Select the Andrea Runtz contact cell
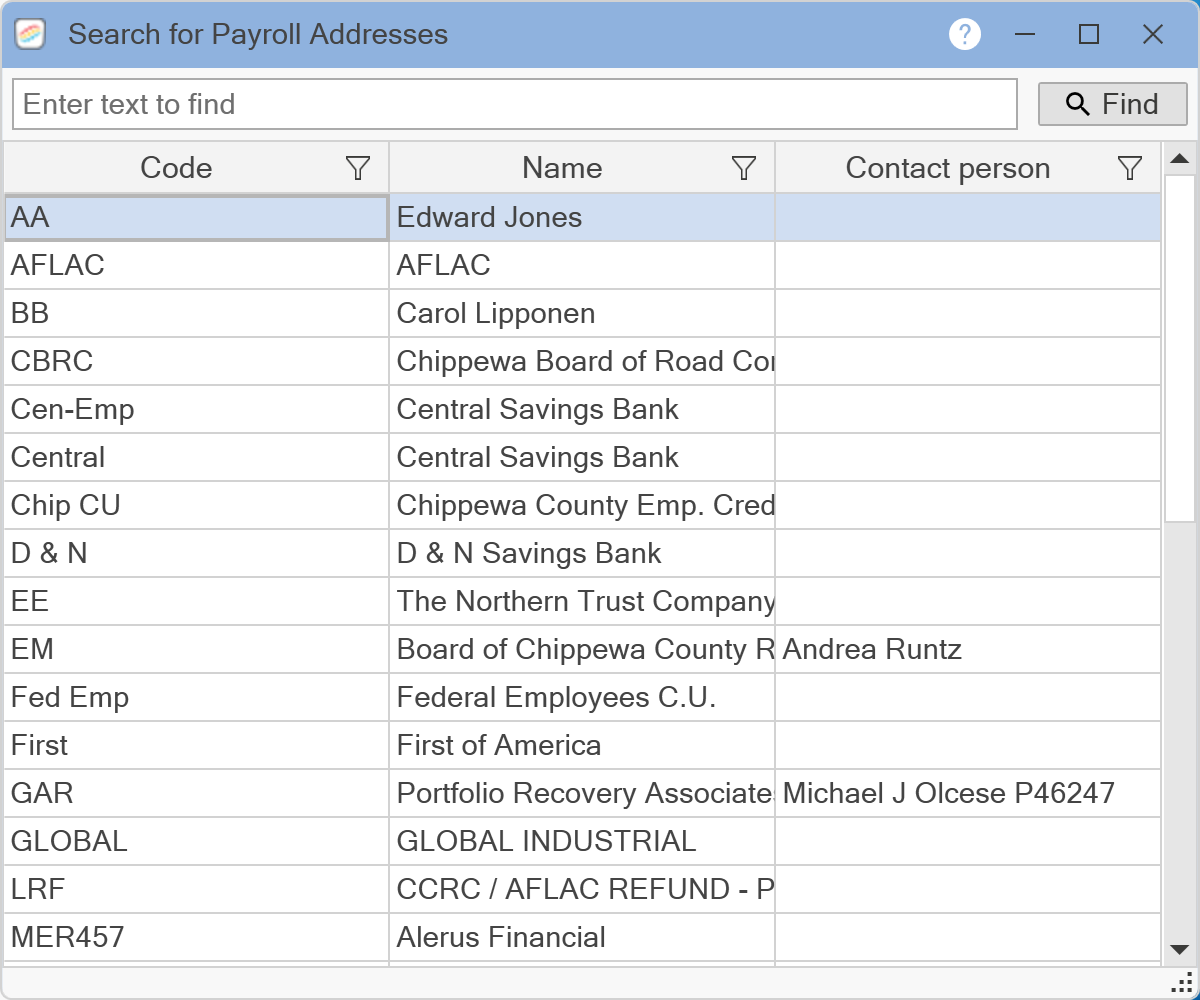This screenshot has height=1000, width=1200. [968, 650]
